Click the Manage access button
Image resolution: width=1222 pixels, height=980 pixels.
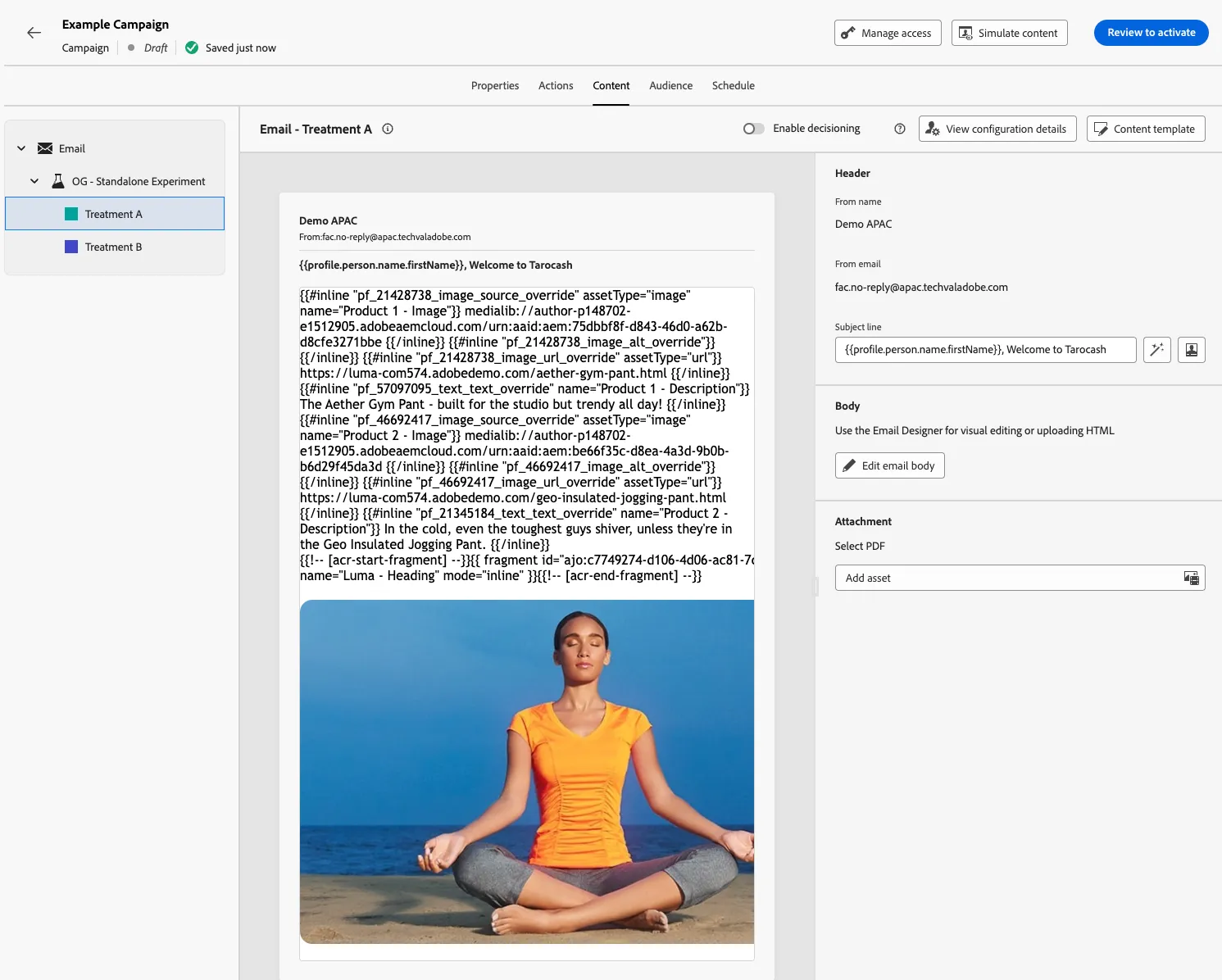tap(888, 33)
